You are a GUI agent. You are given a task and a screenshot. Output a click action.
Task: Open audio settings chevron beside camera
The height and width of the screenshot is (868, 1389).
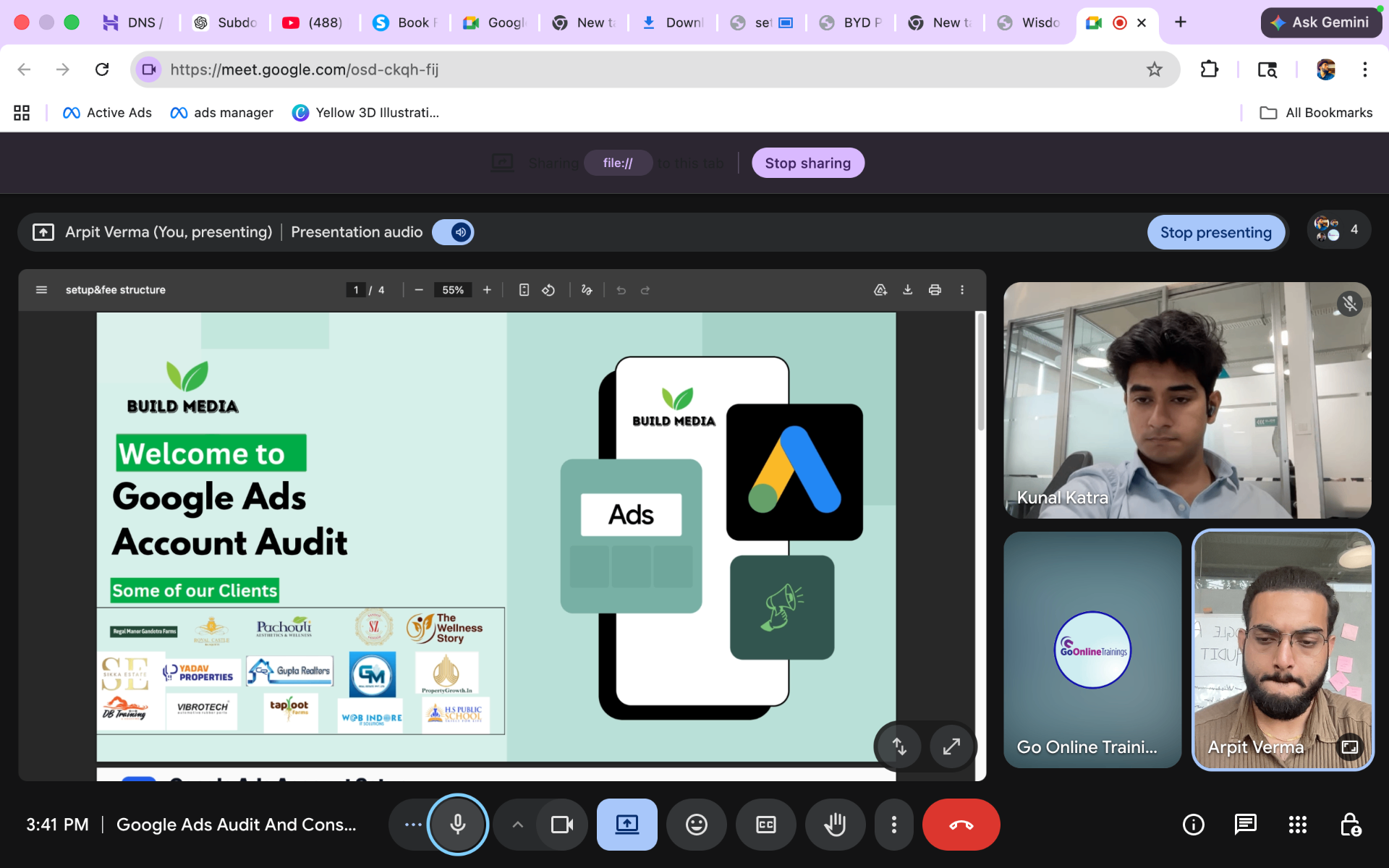pyautogui.click(x=517, y=825)
